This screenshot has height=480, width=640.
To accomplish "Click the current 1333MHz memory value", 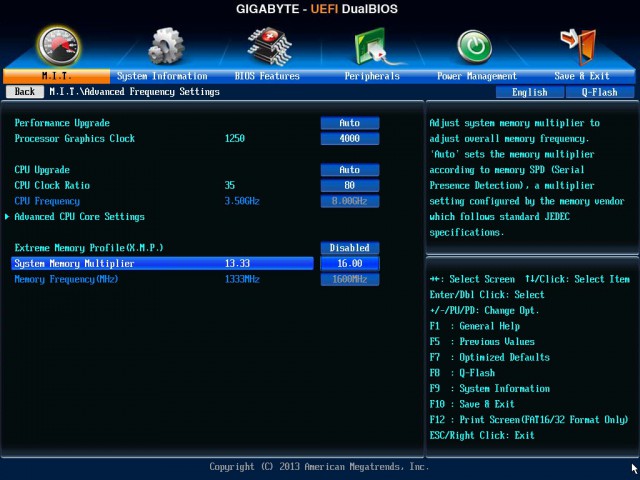I will pyautogui.click(x=242, y=280).
